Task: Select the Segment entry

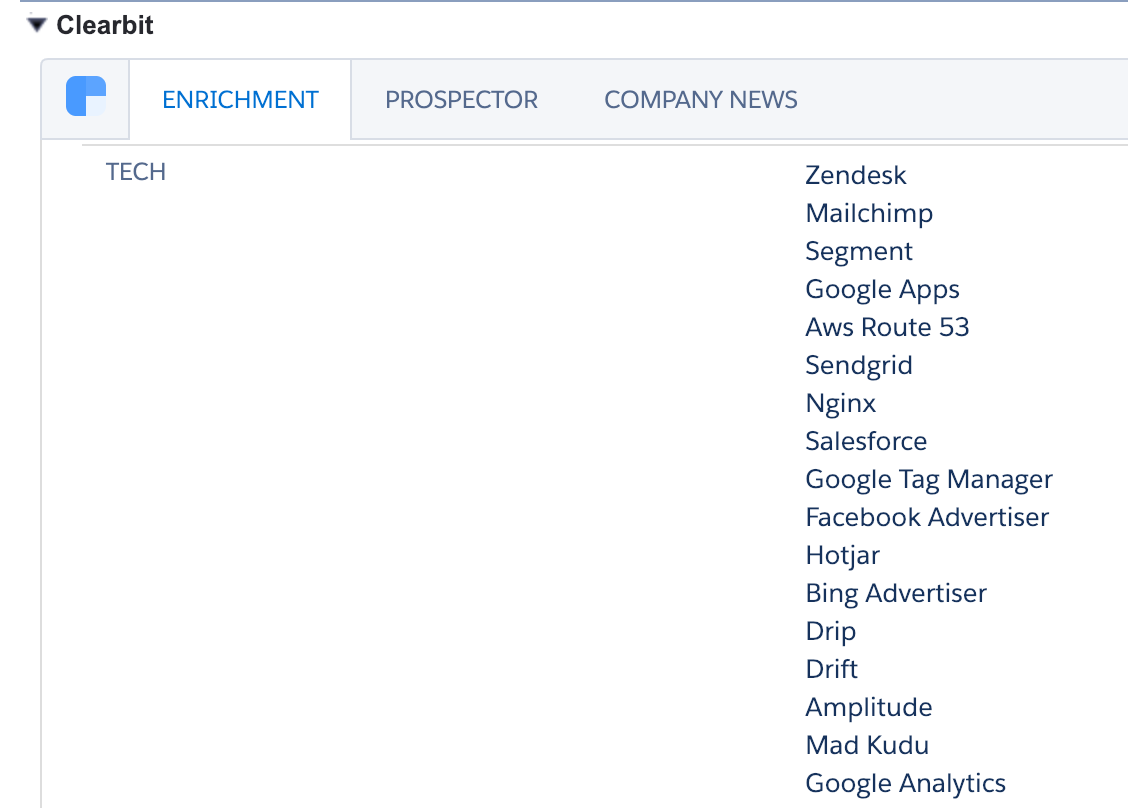Action: pos(859,251)
